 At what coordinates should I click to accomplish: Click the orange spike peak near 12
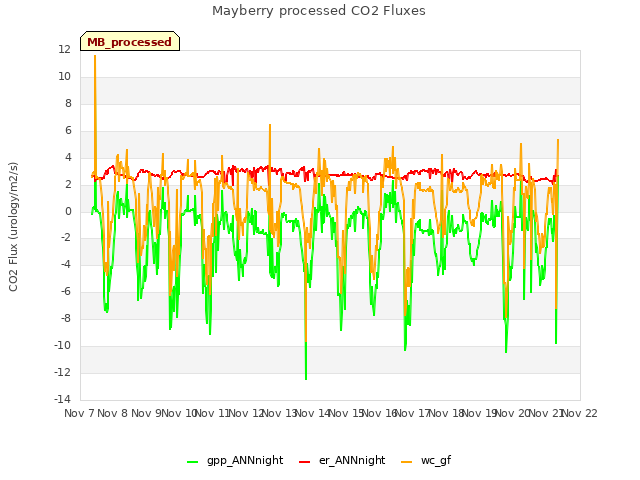click(x=95, y=56)
